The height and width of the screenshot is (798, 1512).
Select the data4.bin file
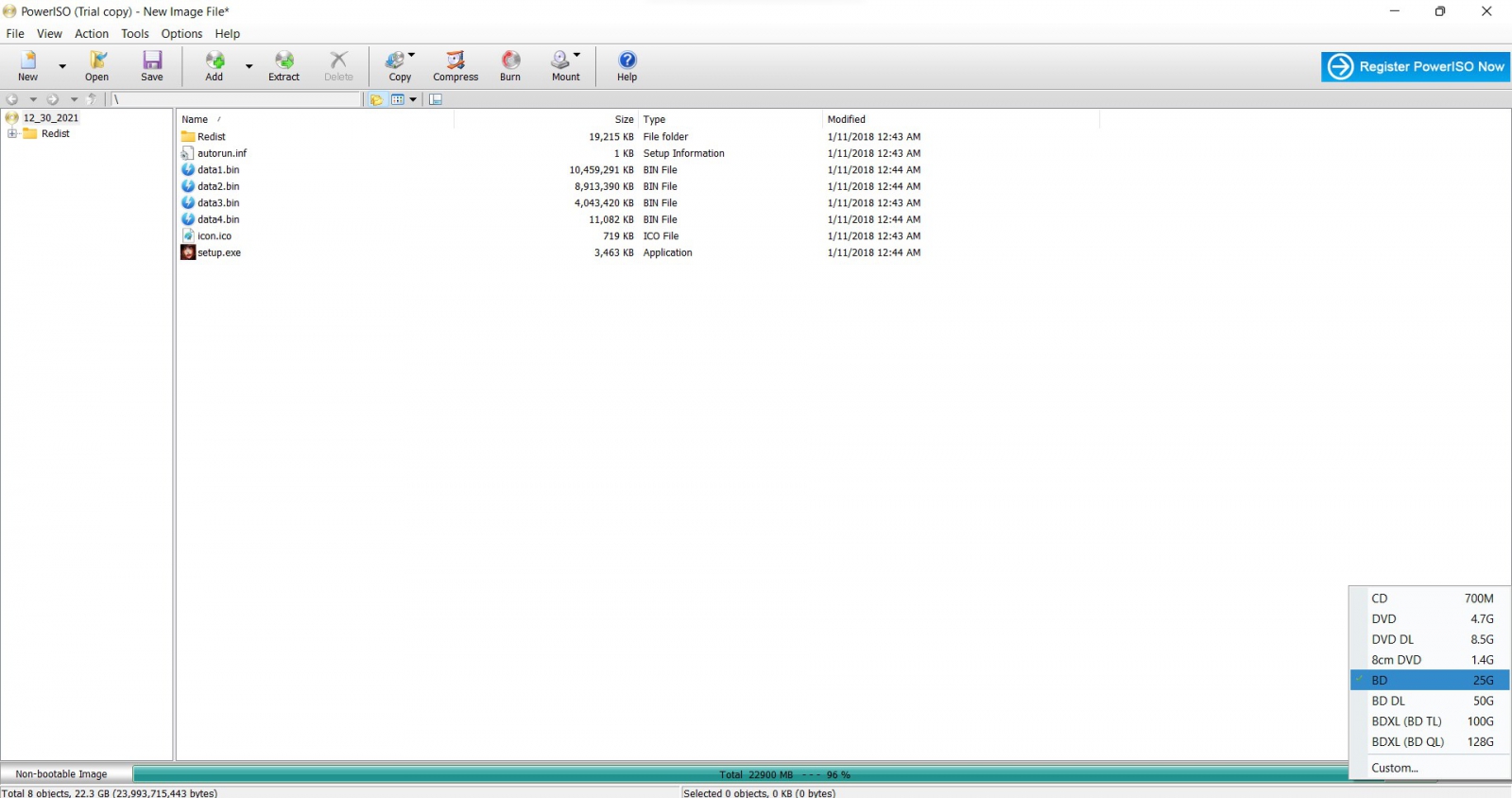coord(218,219)
